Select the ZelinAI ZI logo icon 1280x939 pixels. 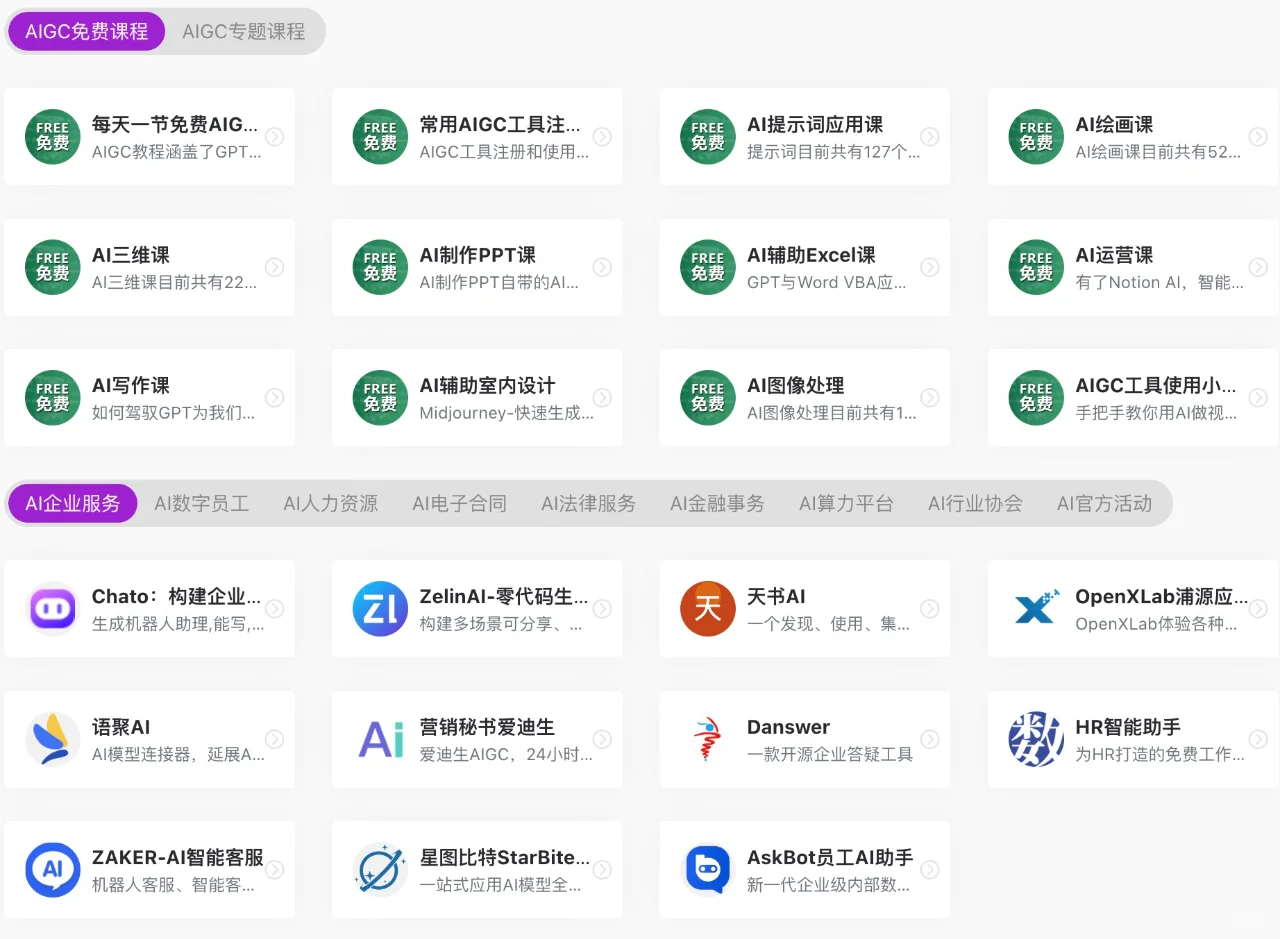click(380, 608)
